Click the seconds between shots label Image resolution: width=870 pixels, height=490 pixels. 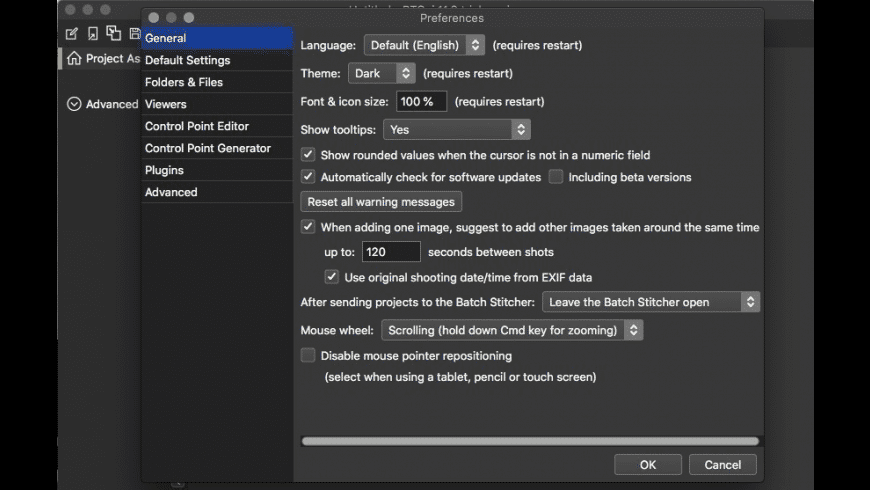click(x=490, y=252)
